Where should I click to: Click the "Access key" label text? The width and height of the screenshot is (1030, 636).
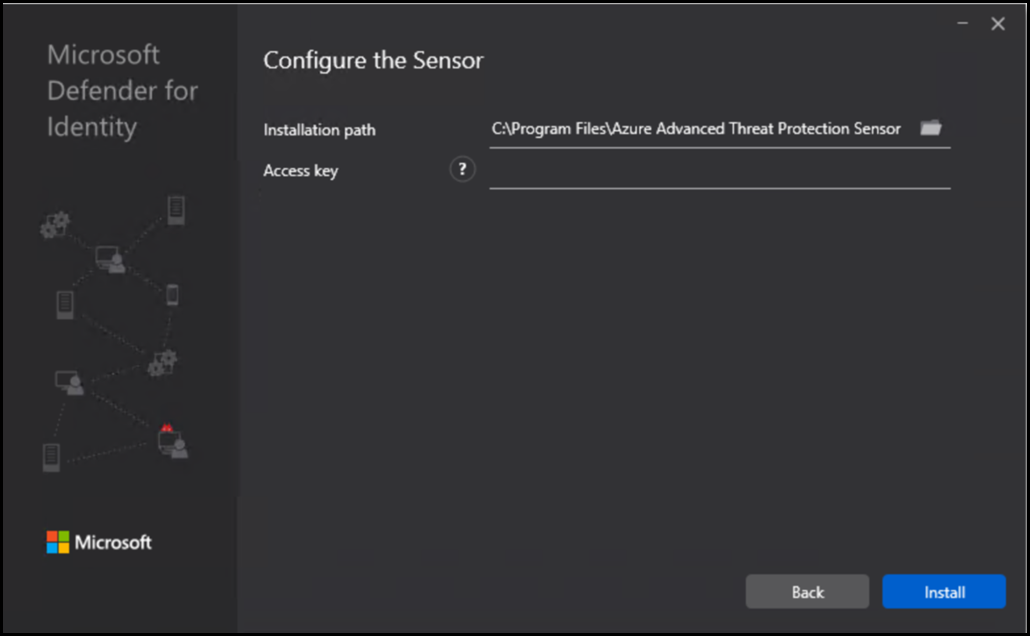click(301, 171)
